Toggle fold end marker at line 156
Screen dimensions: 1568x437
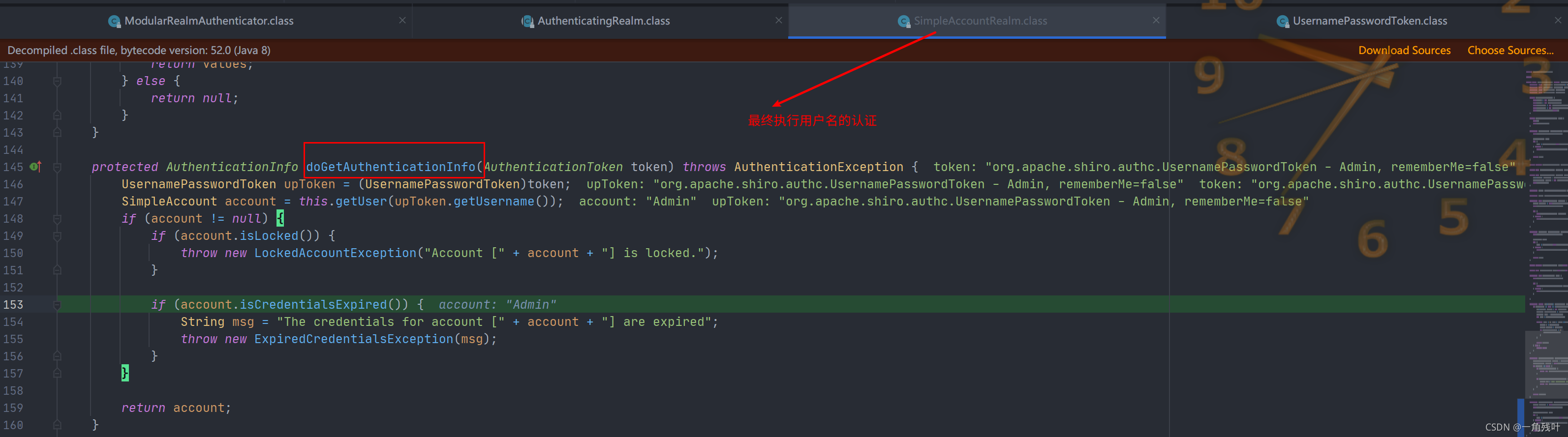click(x=57, y=356)
